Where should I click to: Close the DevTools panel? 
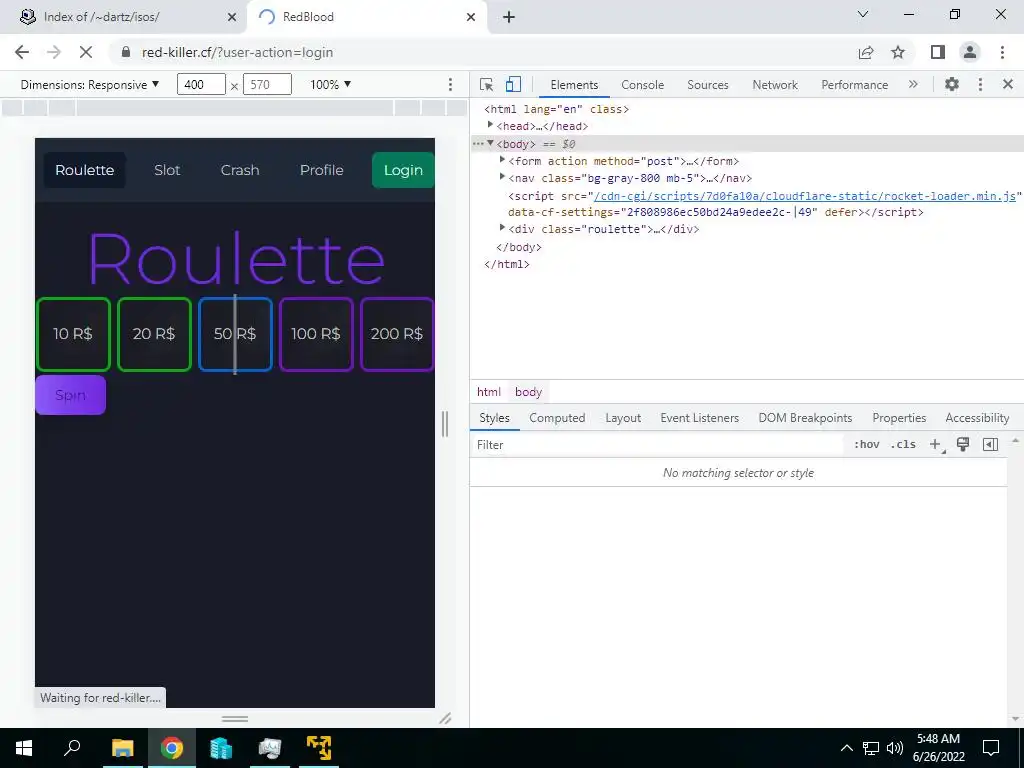pyautogui.click(x=1008, y=84)
